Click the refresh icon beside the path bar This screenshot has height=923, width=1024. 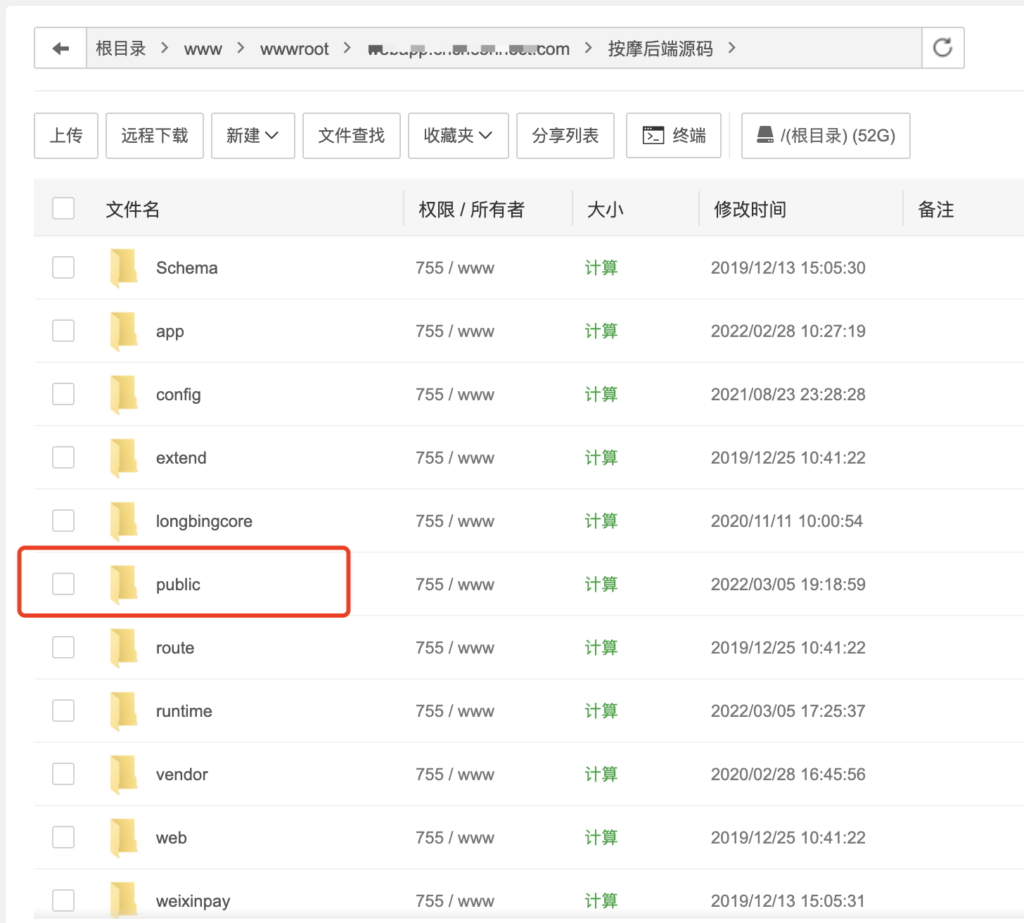pyautogui.click(x=942, y=48)
